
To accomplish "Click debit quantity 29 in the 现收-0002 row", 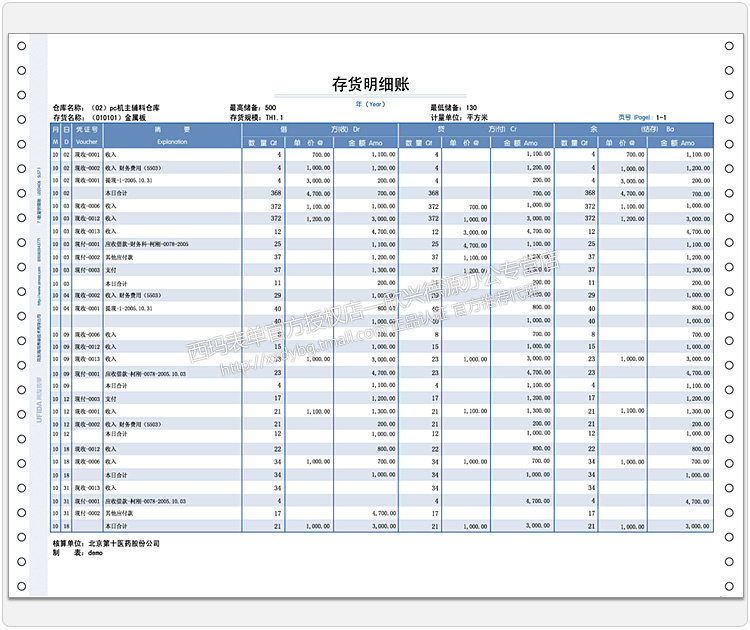I will (x=277, y=296).
